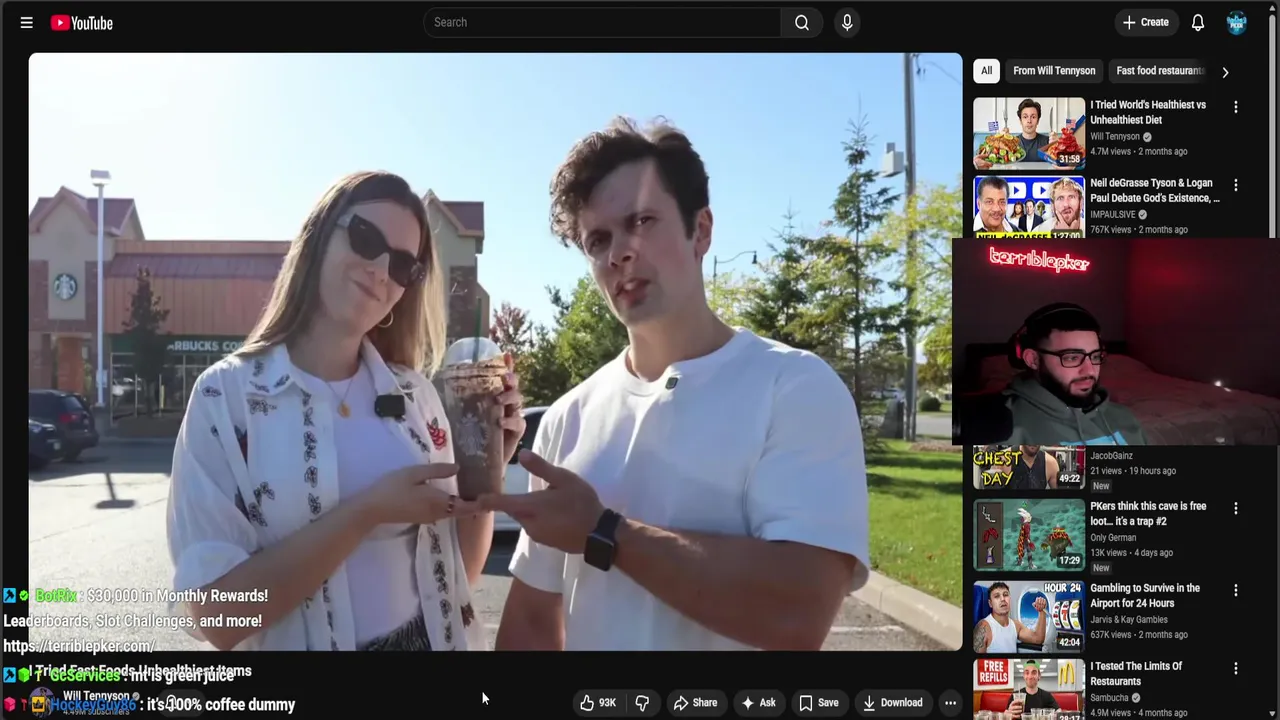Open title 'I Tested The Limits Of Restaurants'
Viewport: 1280px width, 720px height.
click(x=1136, y=674)
